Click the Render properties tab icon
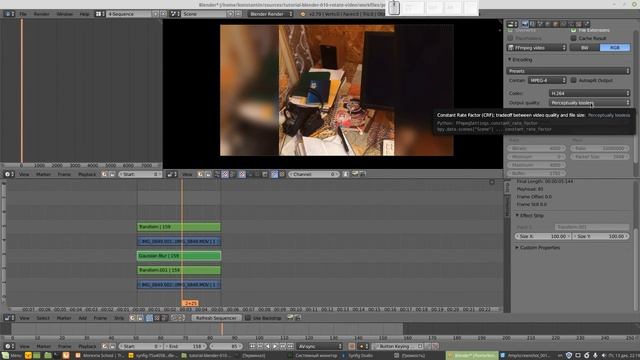640x360 pixels. [x=525, y=24]
